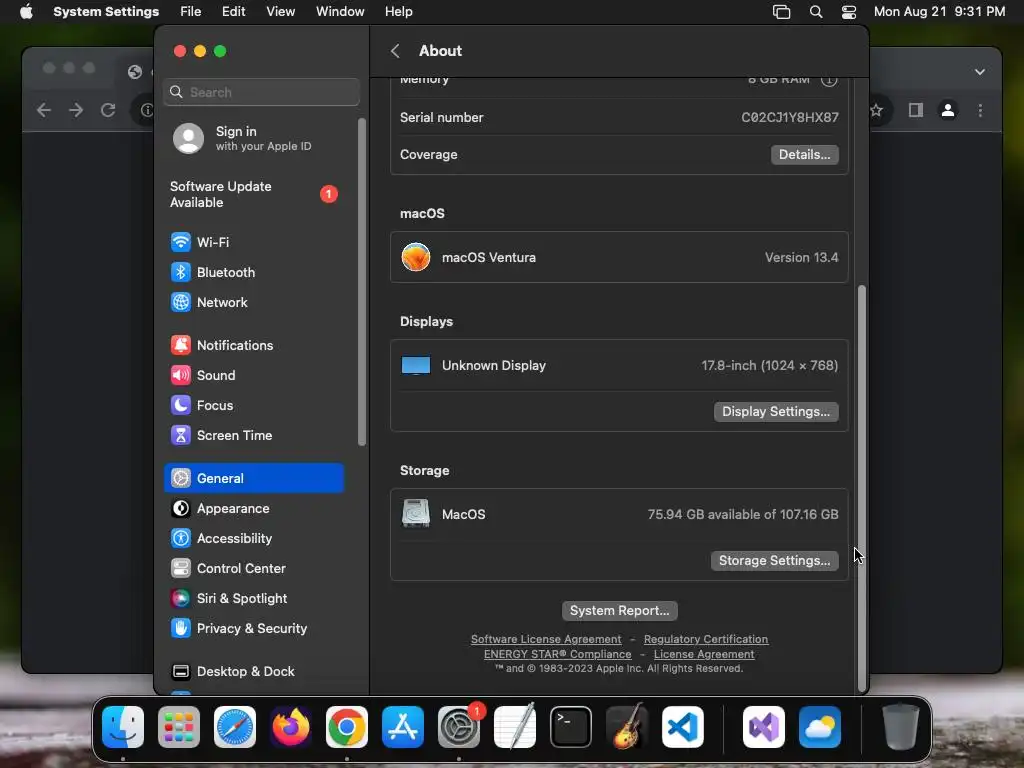Open Storage Settings
The width and height of the screenshot is (1024, 768).
pyautogui.click(x=775, y=560)
